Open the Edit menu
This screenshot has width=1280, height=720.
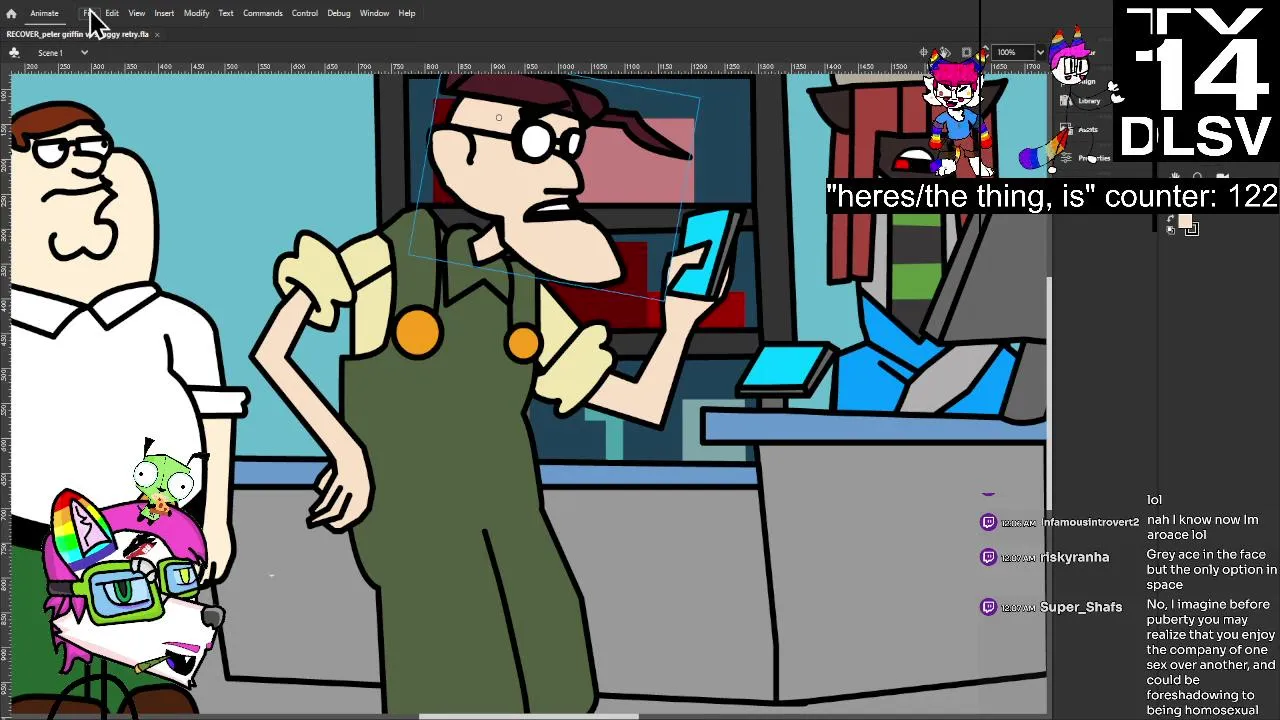[x=112, y=13]
